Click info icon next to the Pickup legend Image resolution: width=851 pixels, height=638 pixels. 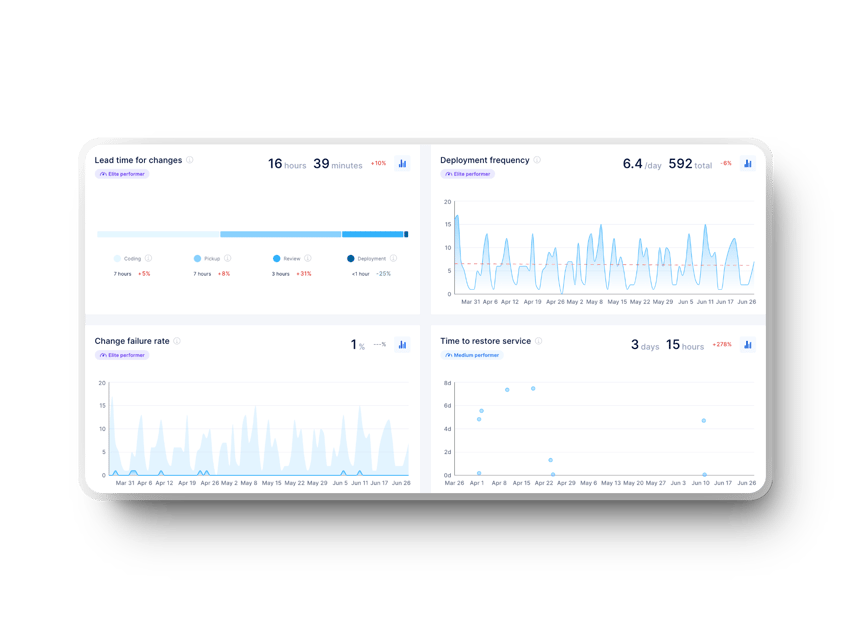[229, 258]
